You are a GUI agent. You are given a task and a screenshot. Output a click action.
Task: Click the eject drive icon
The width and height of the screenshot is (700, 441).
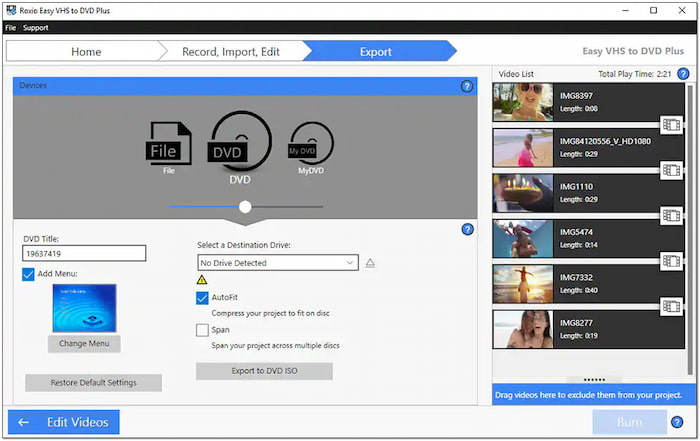coord(370,263)
